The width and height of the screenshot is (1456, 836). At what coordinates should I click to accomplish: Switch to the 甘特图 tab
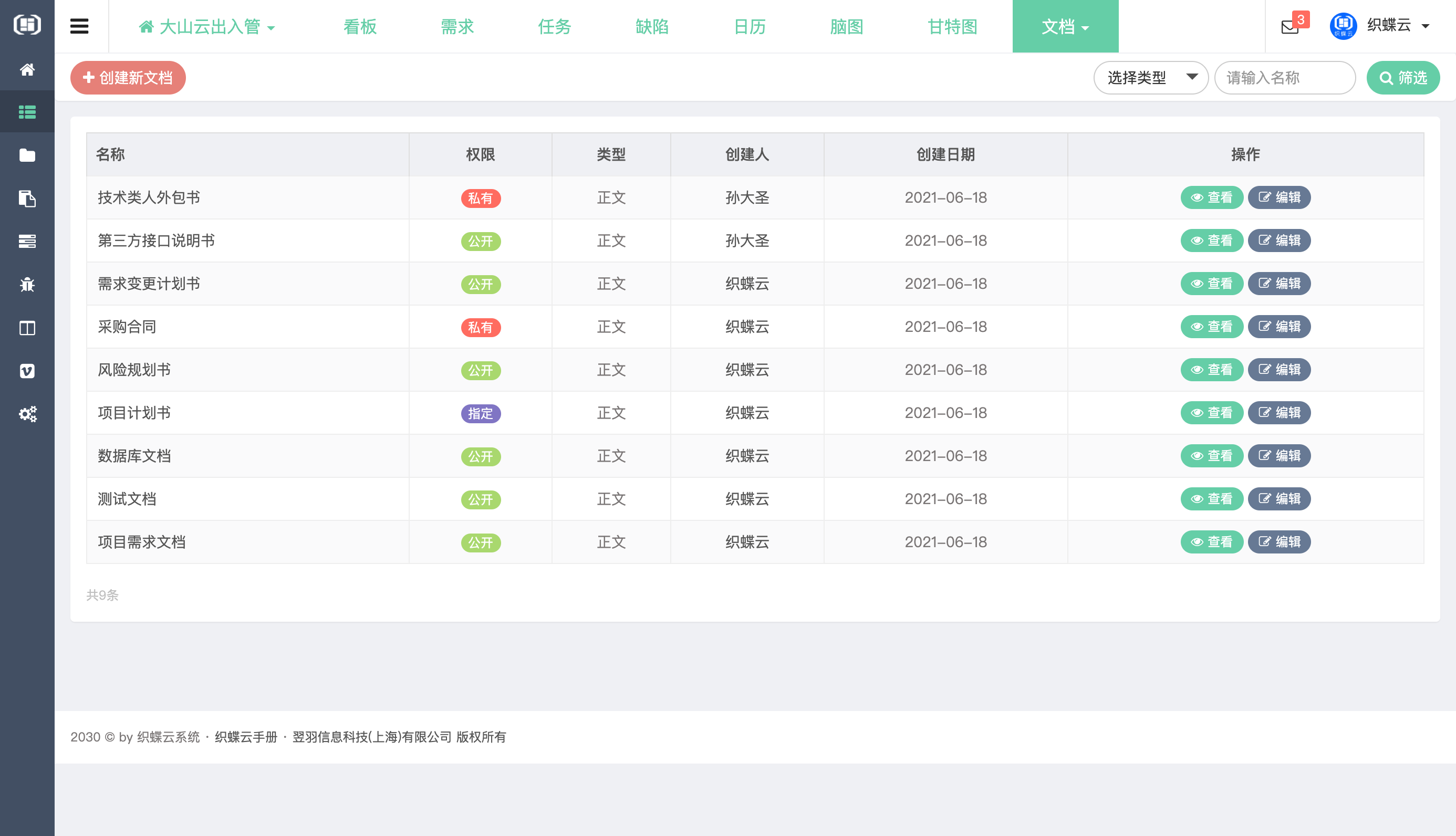click(952, 26)
